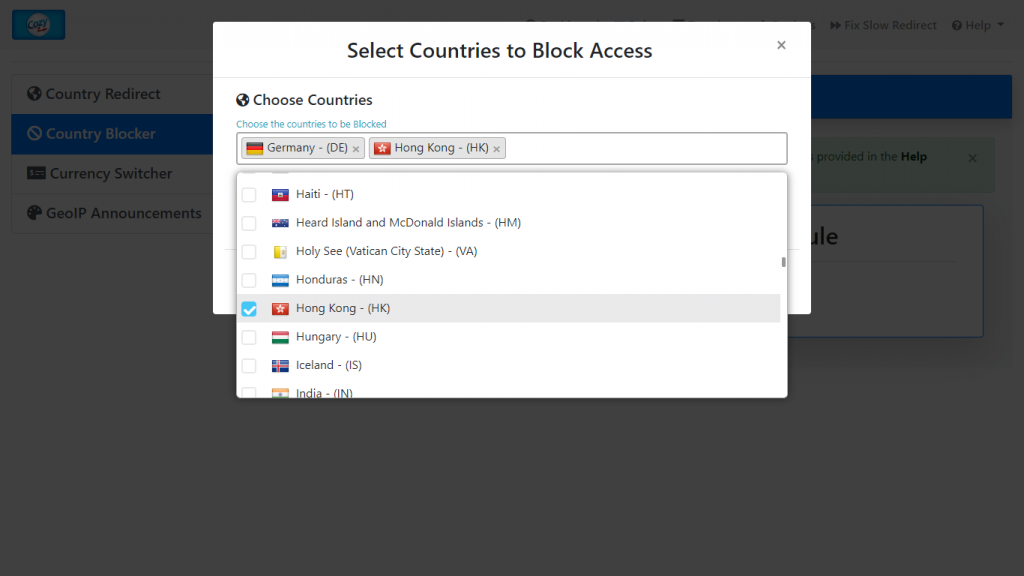This screenshot has height=576, width=1024.
Task: Enable the Heard Island and McDonald Islands checkbox
Action: (x=249, y=223)
